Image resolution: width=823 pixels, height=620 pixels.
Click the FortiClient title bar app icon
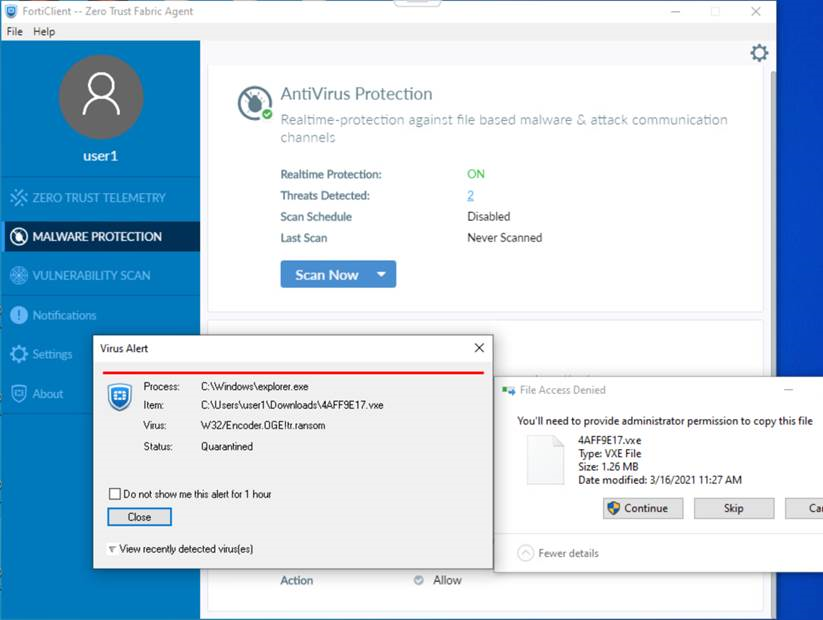pyautogui.click(x=11, y=11)
